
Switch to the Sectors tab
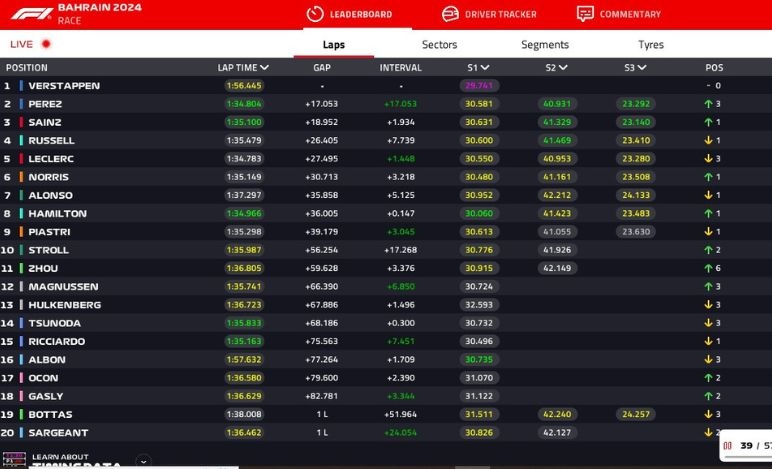[439, 45]
